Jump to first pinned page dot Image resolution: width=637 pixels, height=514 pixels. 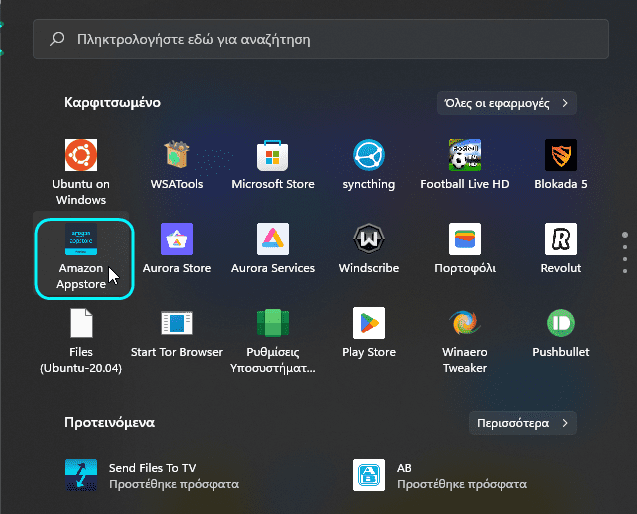pos(625,235)
